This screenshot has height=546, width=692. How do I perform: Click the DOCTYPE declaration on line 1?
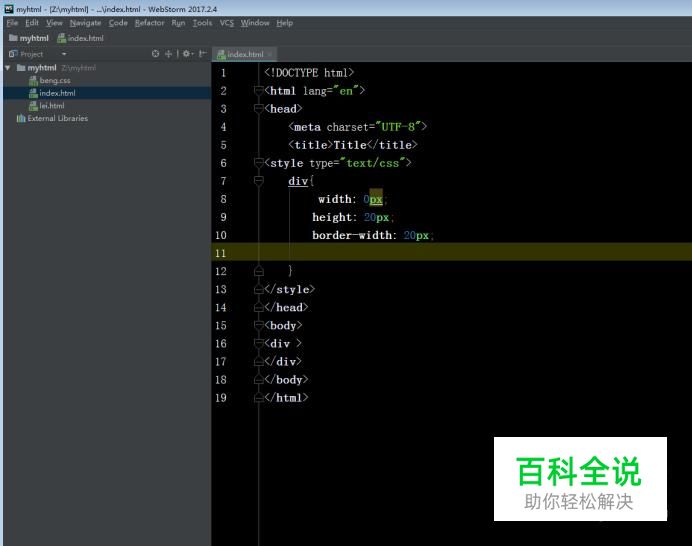309,73
